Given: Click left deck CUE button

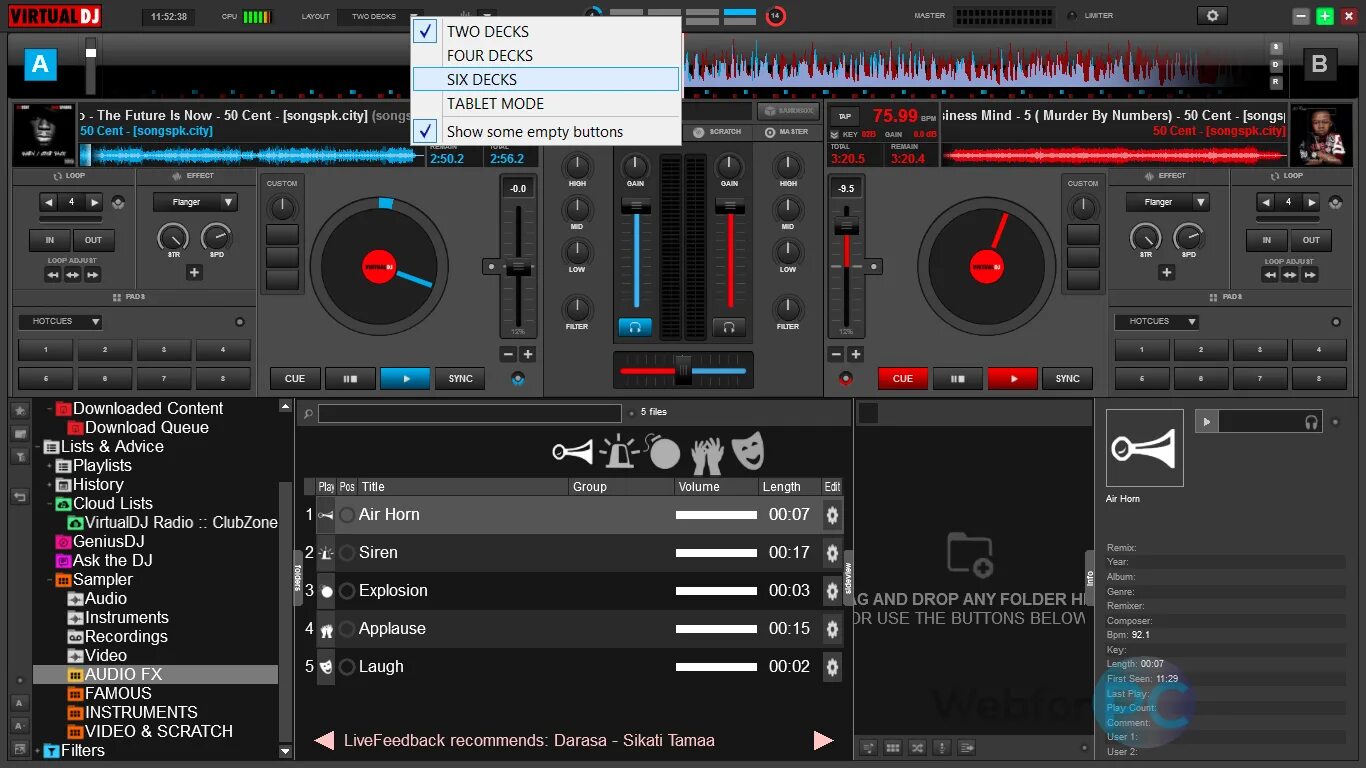Looking at the screenshot, I should (x=295, y=379).
